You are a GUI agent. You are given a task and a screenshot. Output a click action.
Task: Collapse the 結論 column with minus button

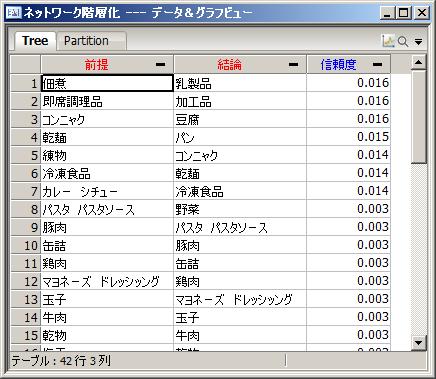click(293, 64)
